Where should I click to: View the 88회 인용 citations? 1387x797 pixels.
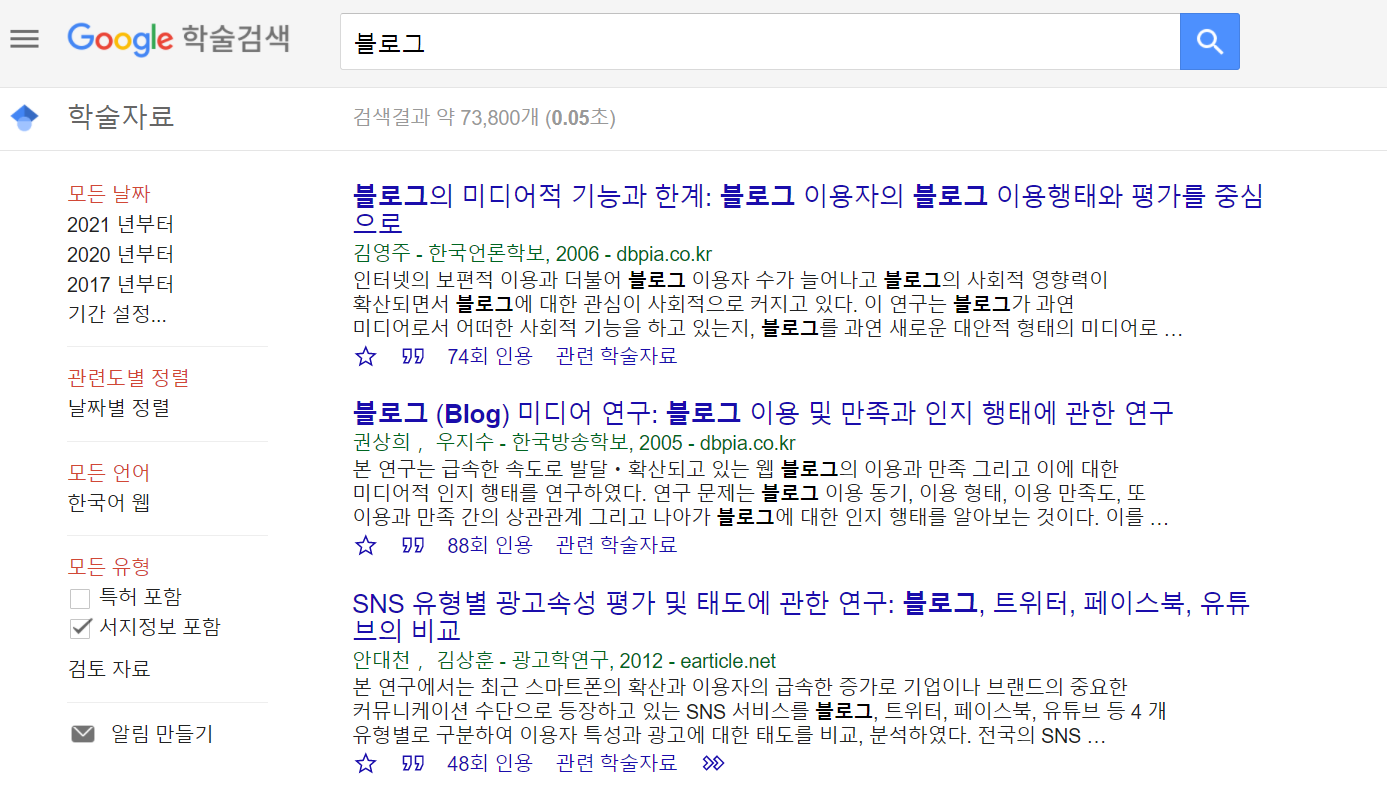[490, 545]
